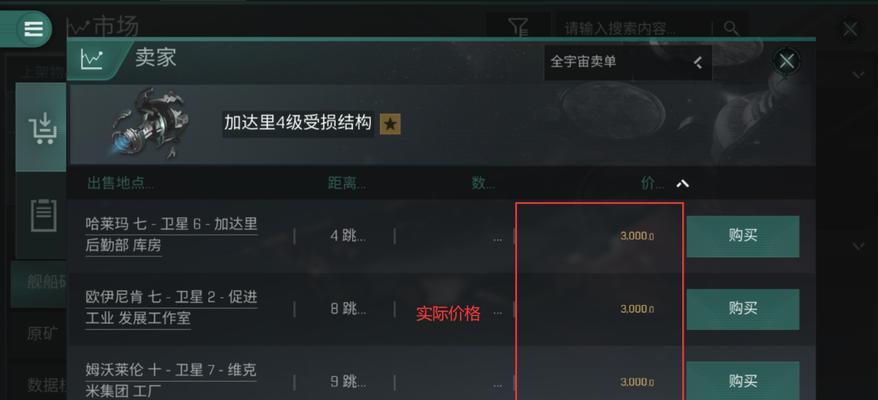Click the market chart icon beside 卖家
Screen dimensions: 878x400
click(x=91, y=59)
